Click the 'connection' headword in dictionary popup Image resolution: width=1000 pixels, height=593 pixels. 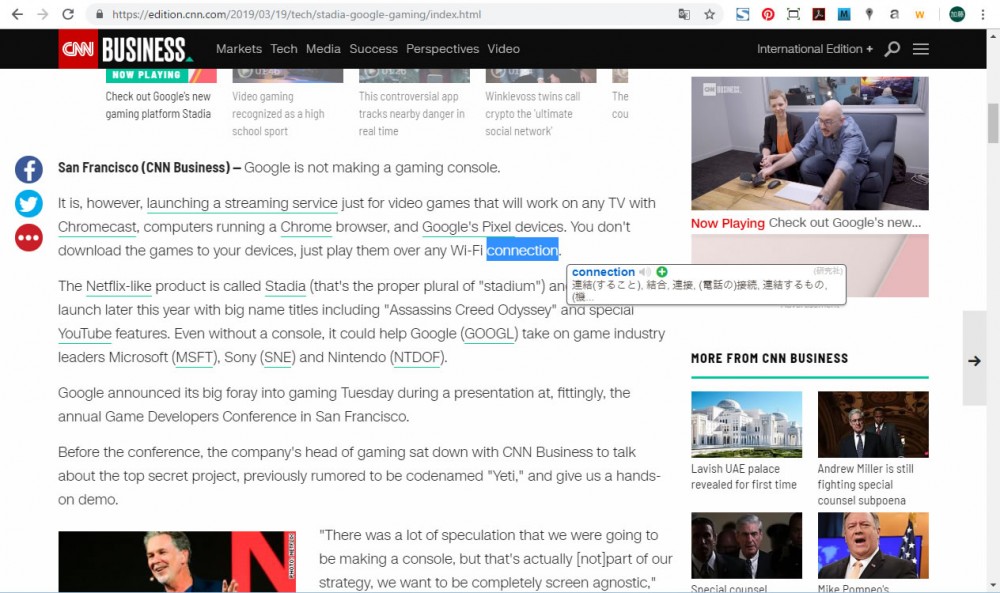pyautogui.click(x=603, y=272)
